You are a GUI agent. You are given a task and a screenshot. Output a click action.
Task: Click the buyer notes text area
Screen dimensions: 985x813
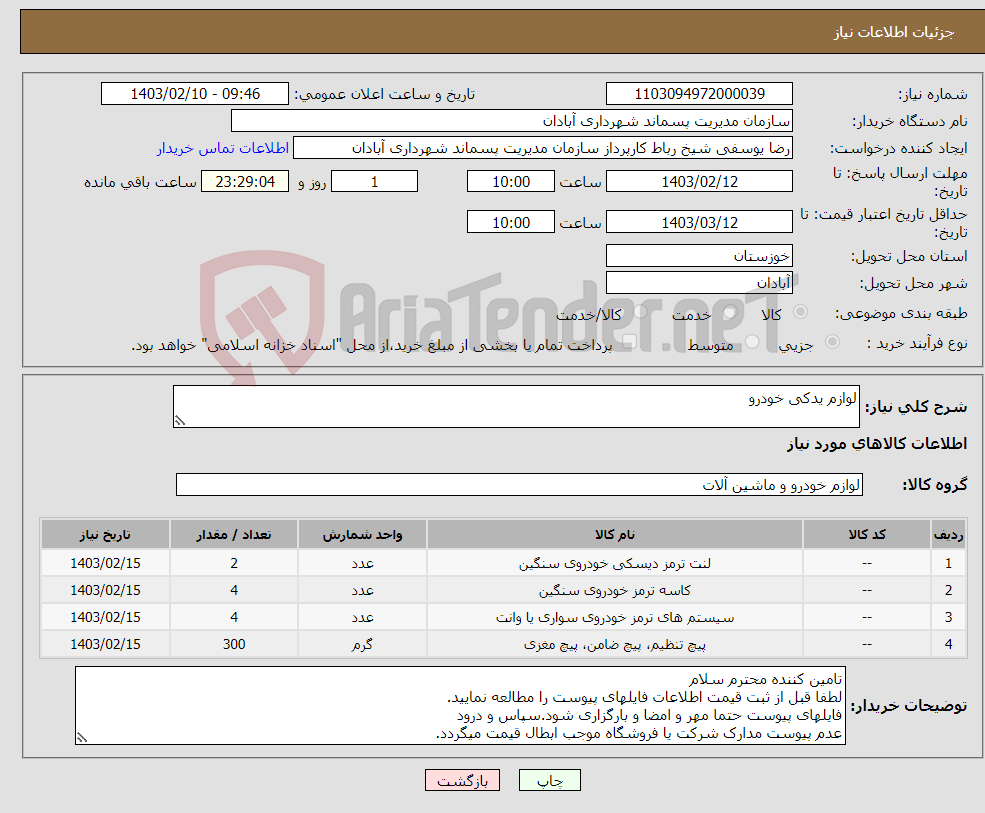click(x=460, y=706)
